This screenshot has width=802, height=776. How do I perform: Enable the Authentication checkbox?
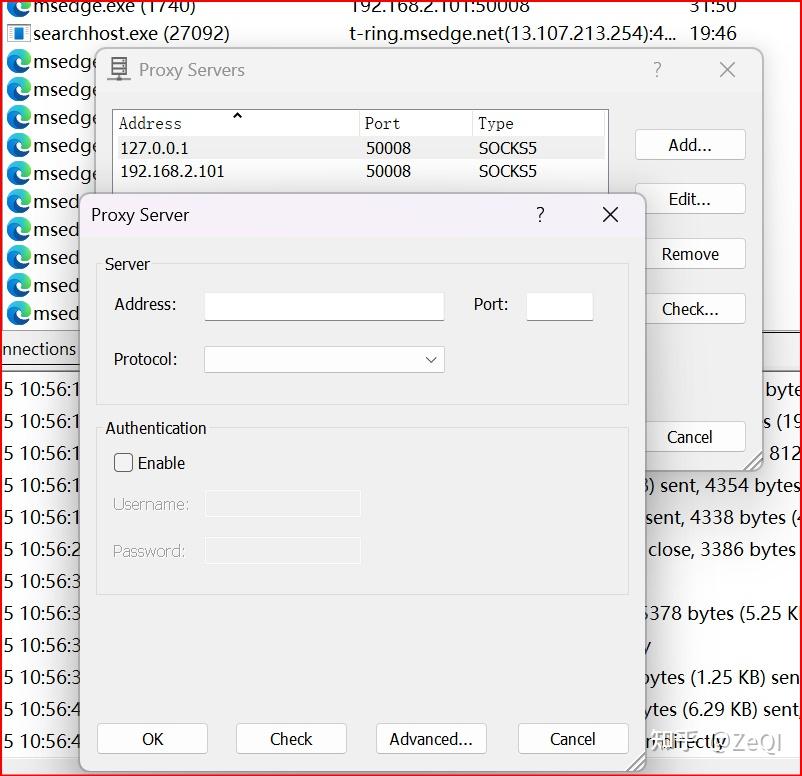click(123, 463)
